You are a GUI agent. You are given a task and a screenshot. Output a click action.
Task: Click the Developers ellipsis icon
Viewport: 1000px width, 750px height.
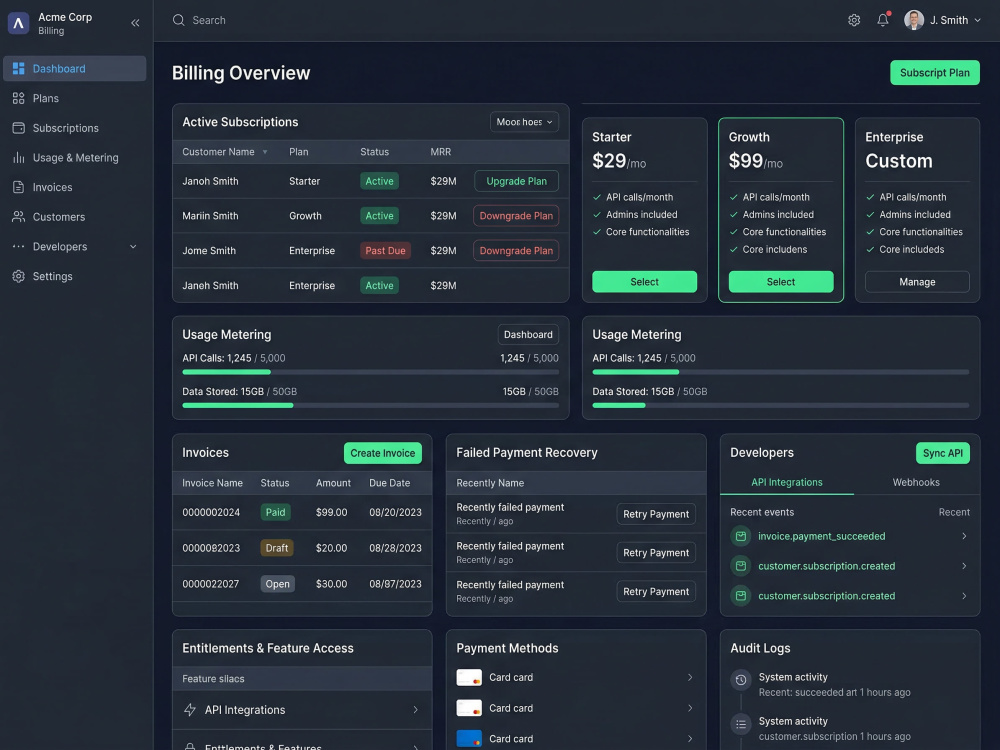click(x=18, y=246)
